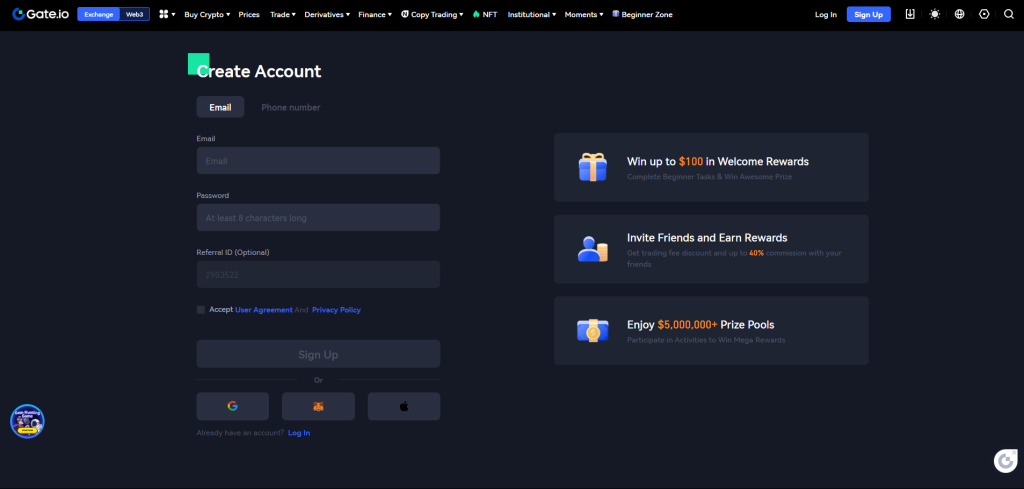Select the Phone number registration tab
This screenshot has height=489, width=1024.
pyautogui.click(x=291, y=107)
